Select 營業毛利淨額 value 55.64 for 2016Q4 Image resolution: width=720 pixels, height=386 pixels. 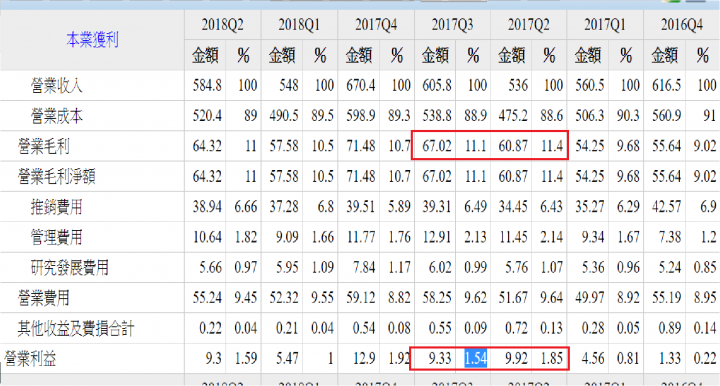(666, 176)
